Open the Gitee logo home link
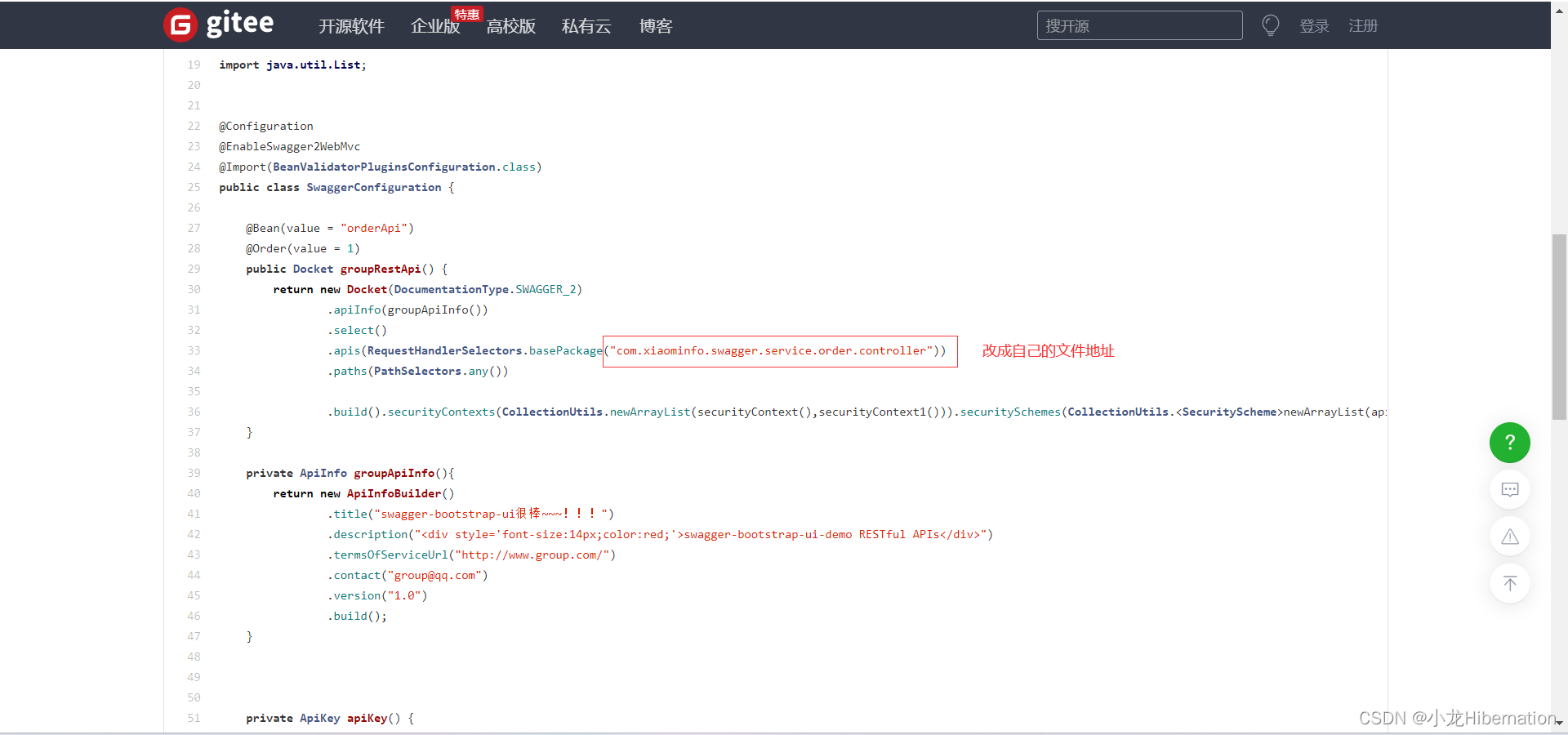 [219, 24]
